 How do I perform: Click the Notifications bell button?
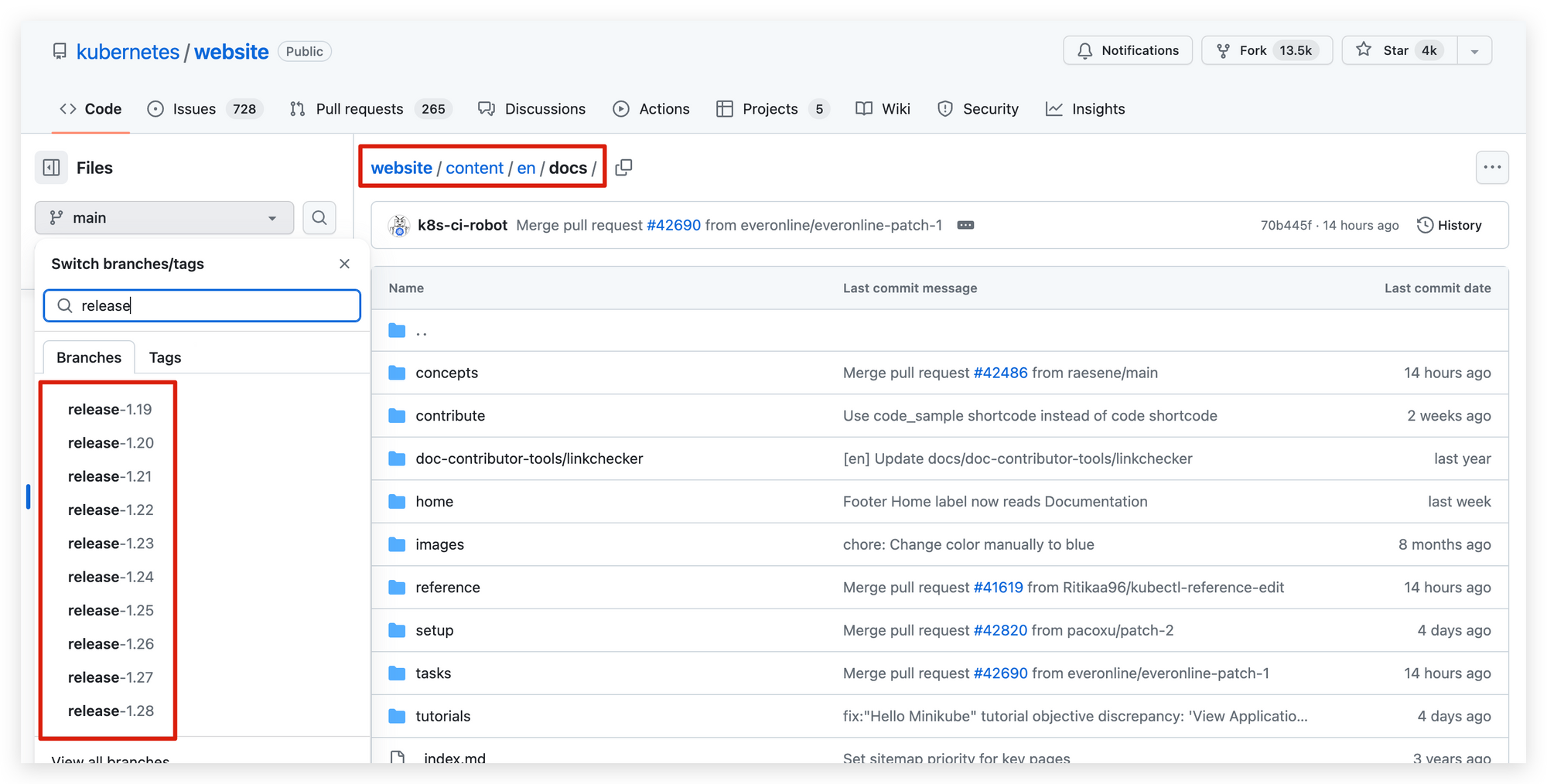coord(1128,50)
